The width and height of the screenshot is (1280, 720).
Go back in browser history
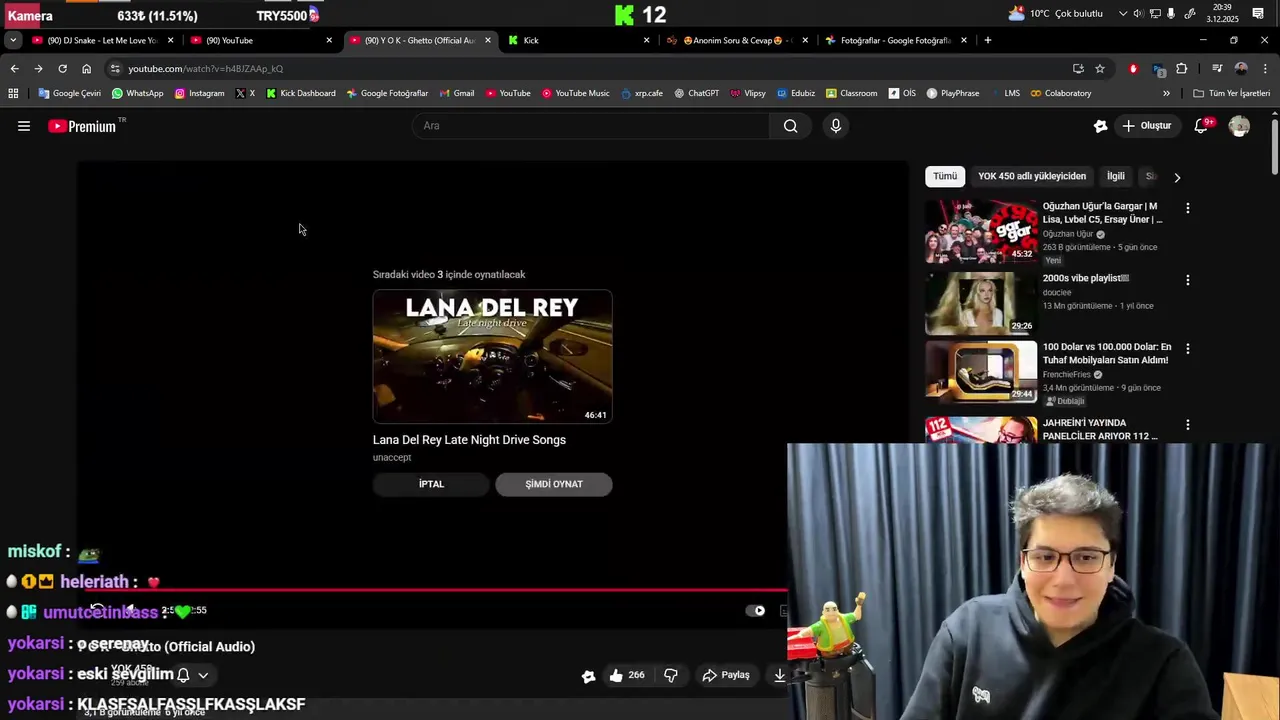pyautogui.click(x=14, y=68)
